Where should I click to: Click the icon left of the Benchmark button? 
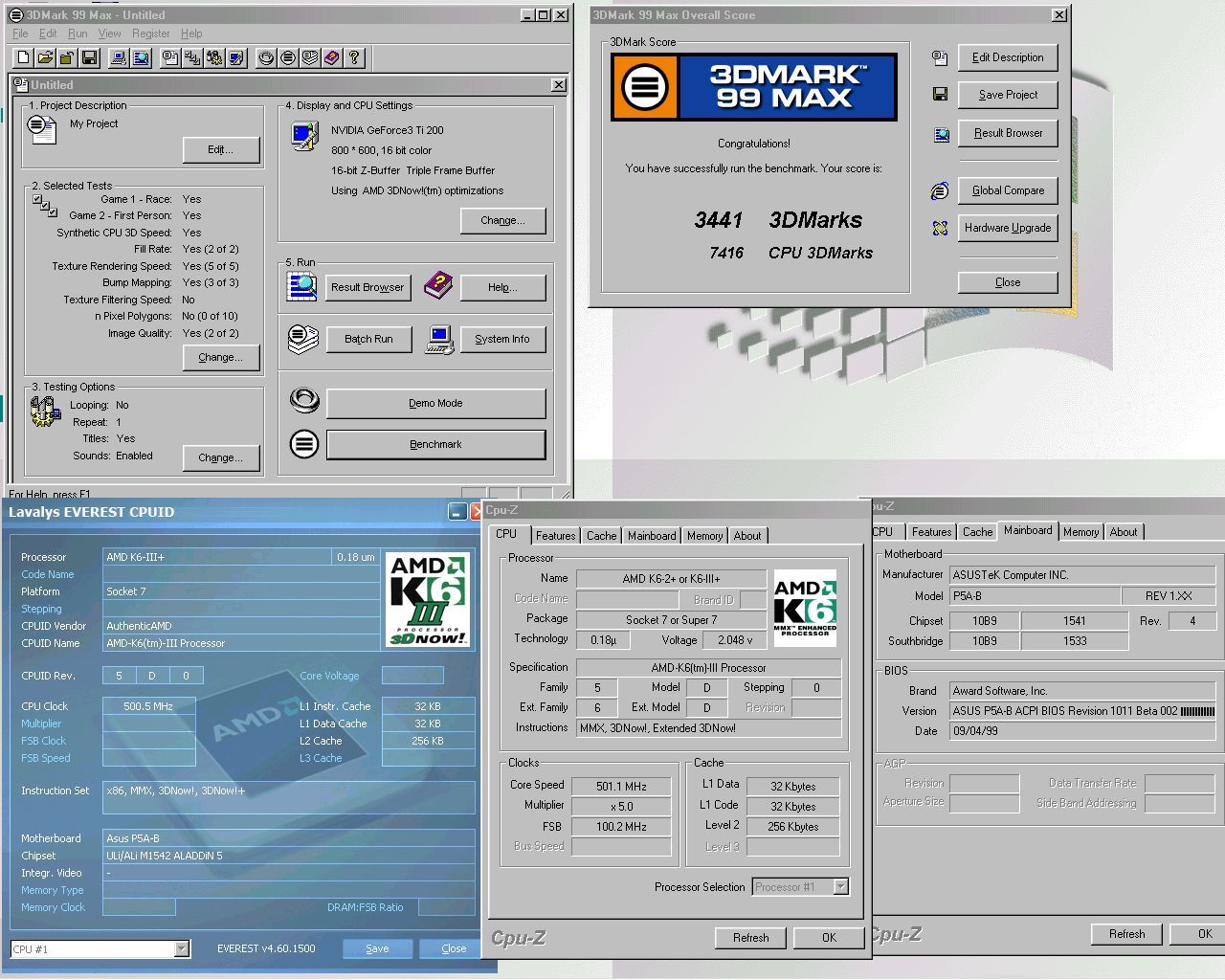click(x=304, y=444)
